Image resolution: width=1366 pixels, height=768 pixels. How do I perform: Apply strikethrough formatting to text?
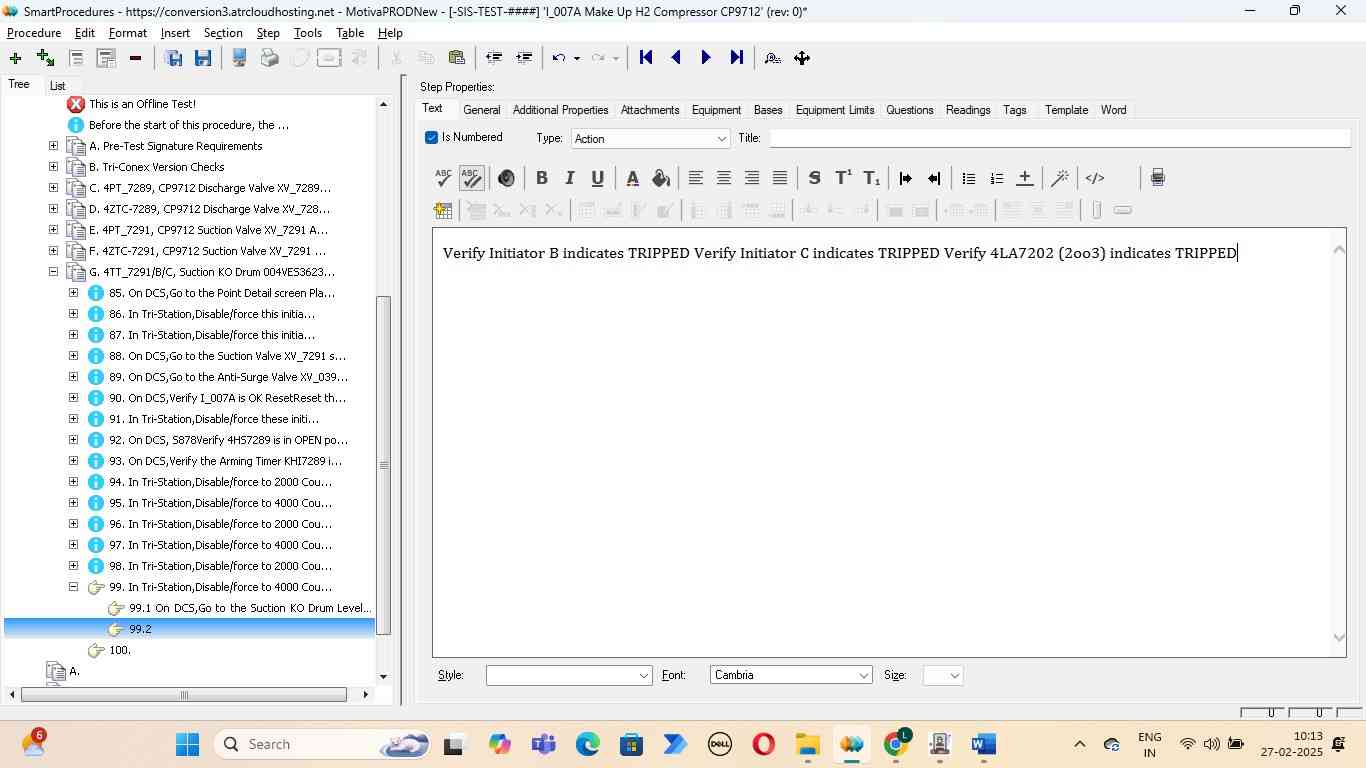tap(814, 178)
